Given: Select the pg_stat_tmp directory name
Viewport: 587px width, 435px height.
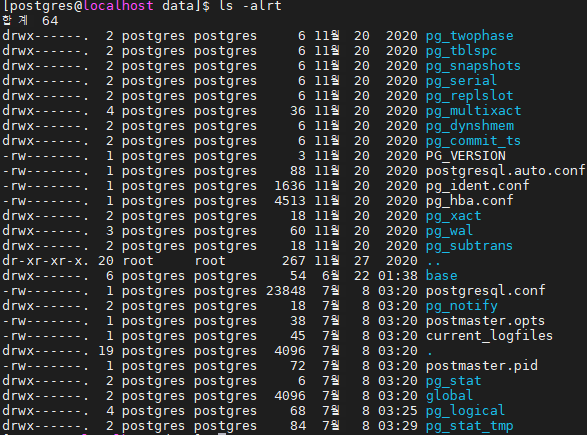Looking at the screenshot, I should pos(469,426).
